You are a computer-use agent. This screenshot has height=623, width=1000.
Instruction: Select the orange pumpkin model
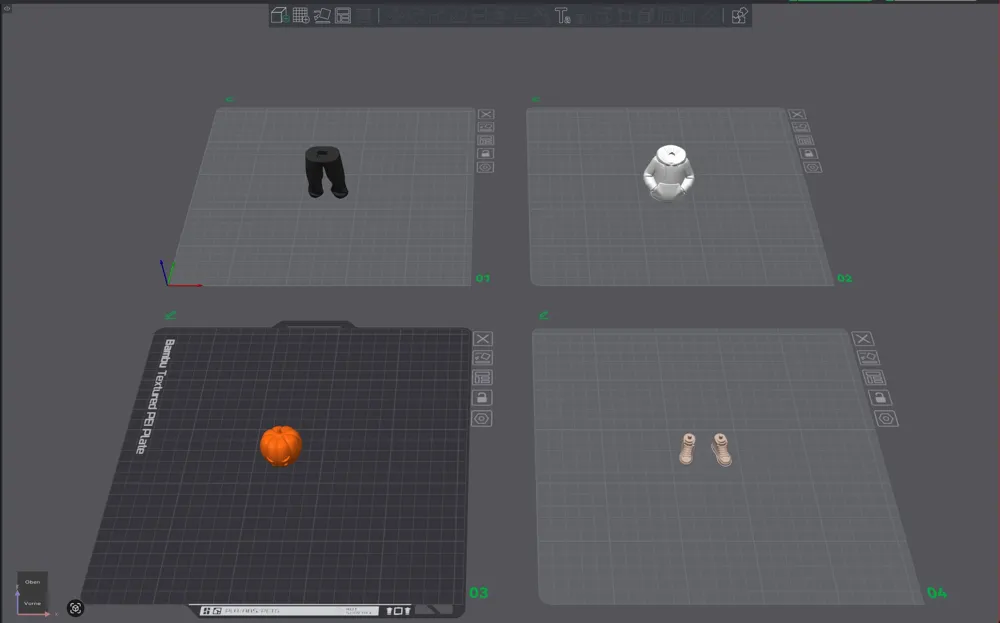click(x=281, y=446)
